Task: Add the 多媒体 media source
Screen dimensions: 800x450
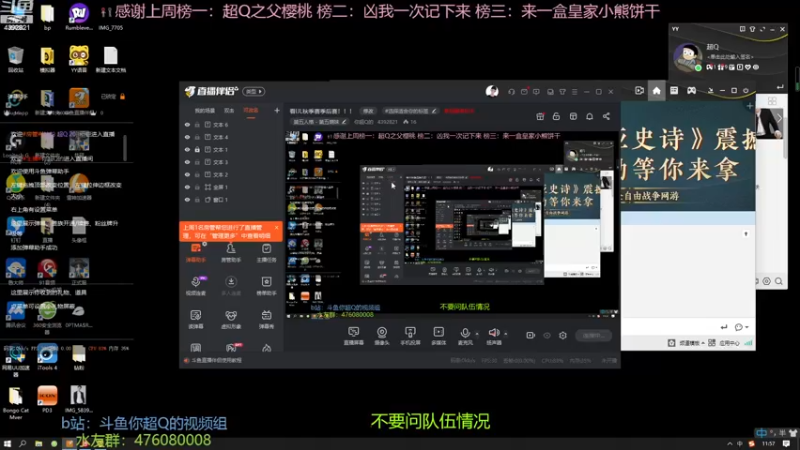Action: point(438,336)
